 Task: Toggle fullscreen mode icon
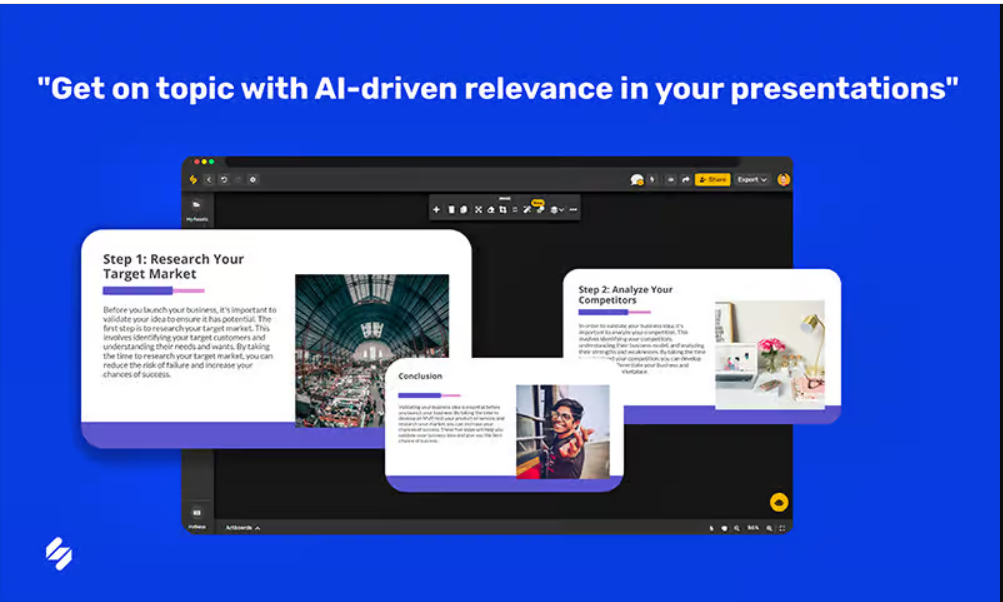point(782,528)
